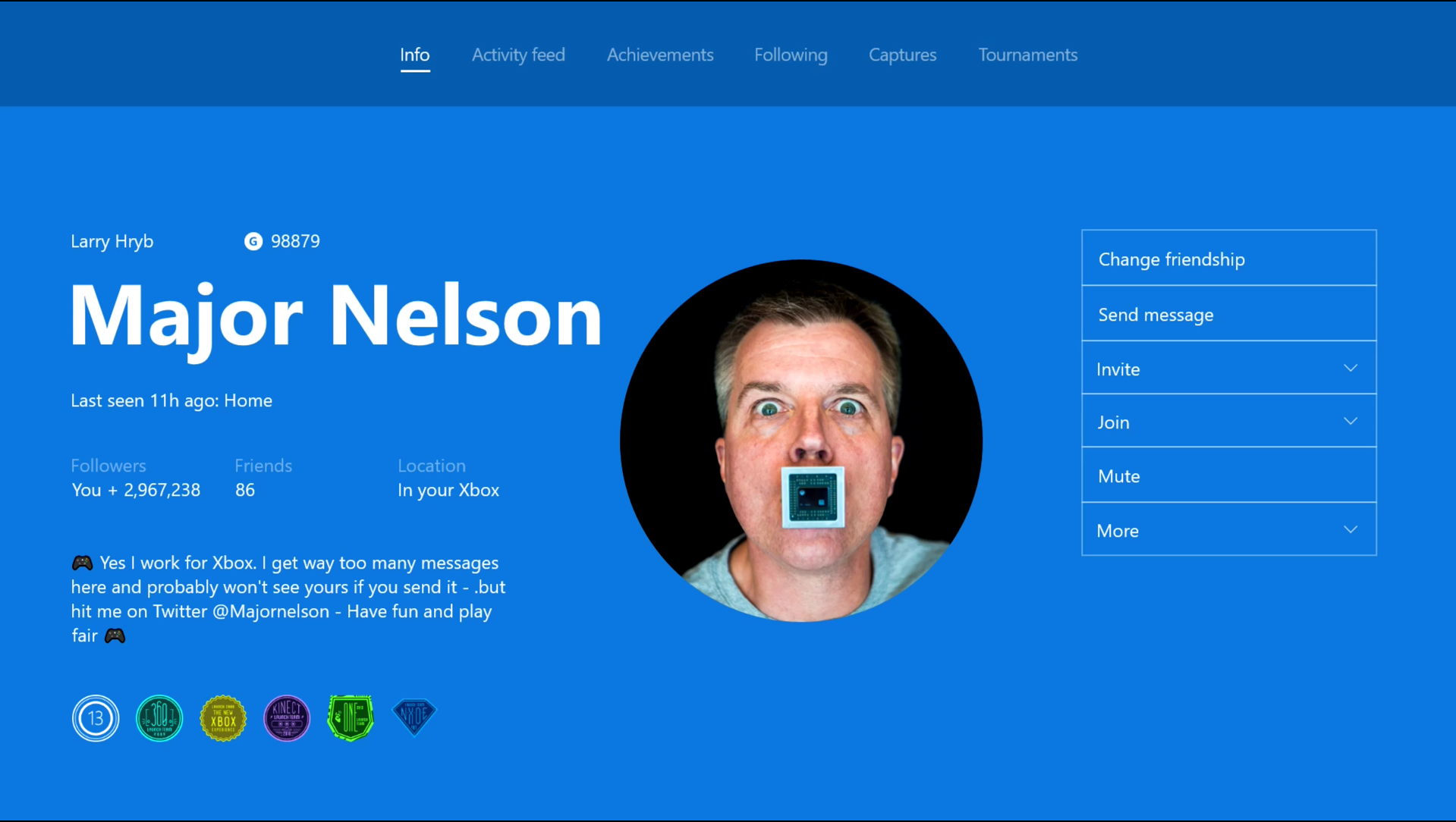Viewport: 1456px width, 822px height.
Task: Click the Gamerscore G icon
Action: point(253,241)
